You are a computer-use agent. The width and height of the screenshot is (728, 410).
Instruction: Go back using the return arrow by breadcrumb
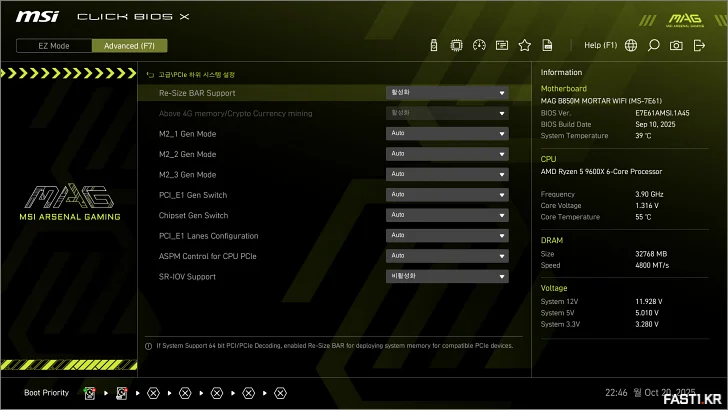pyautogui.click(x=150, y=75)
